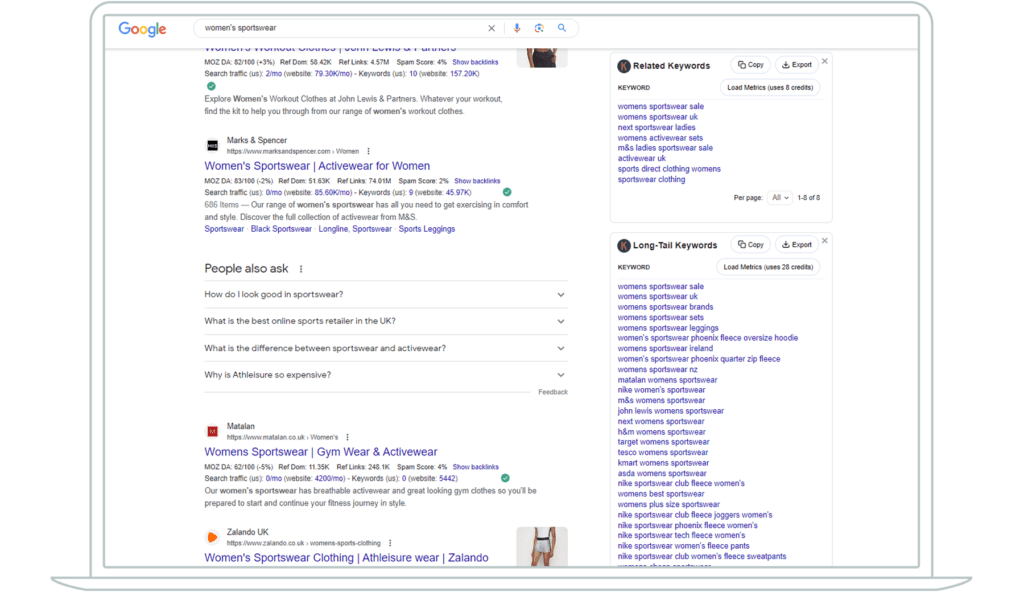Click the Zalando UK orange favicon
1024x592 pixels.
(x=212, y=537)
